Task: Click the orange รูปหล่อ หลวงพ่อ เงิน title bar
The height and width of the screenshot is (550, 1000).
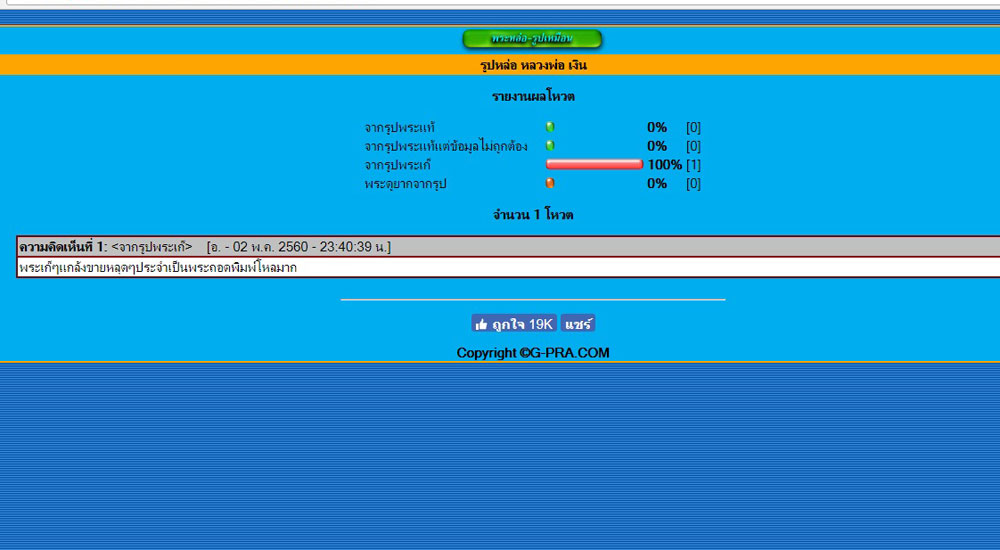Action: coord(533,66)
